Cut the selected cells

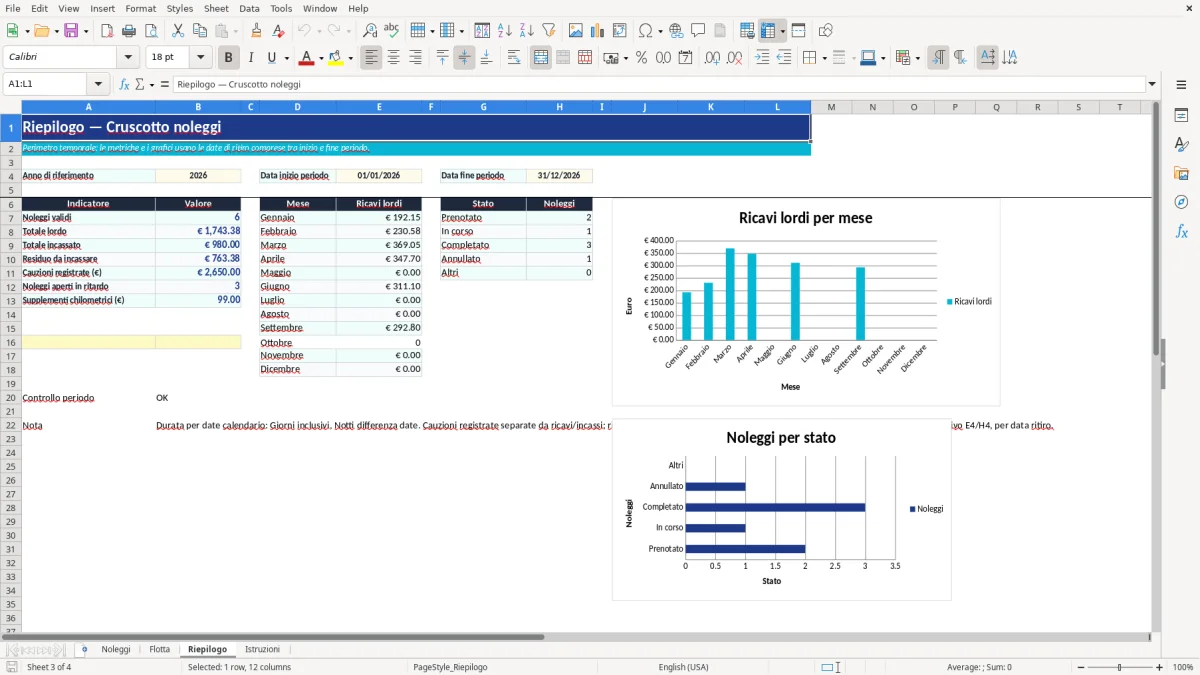178,31
